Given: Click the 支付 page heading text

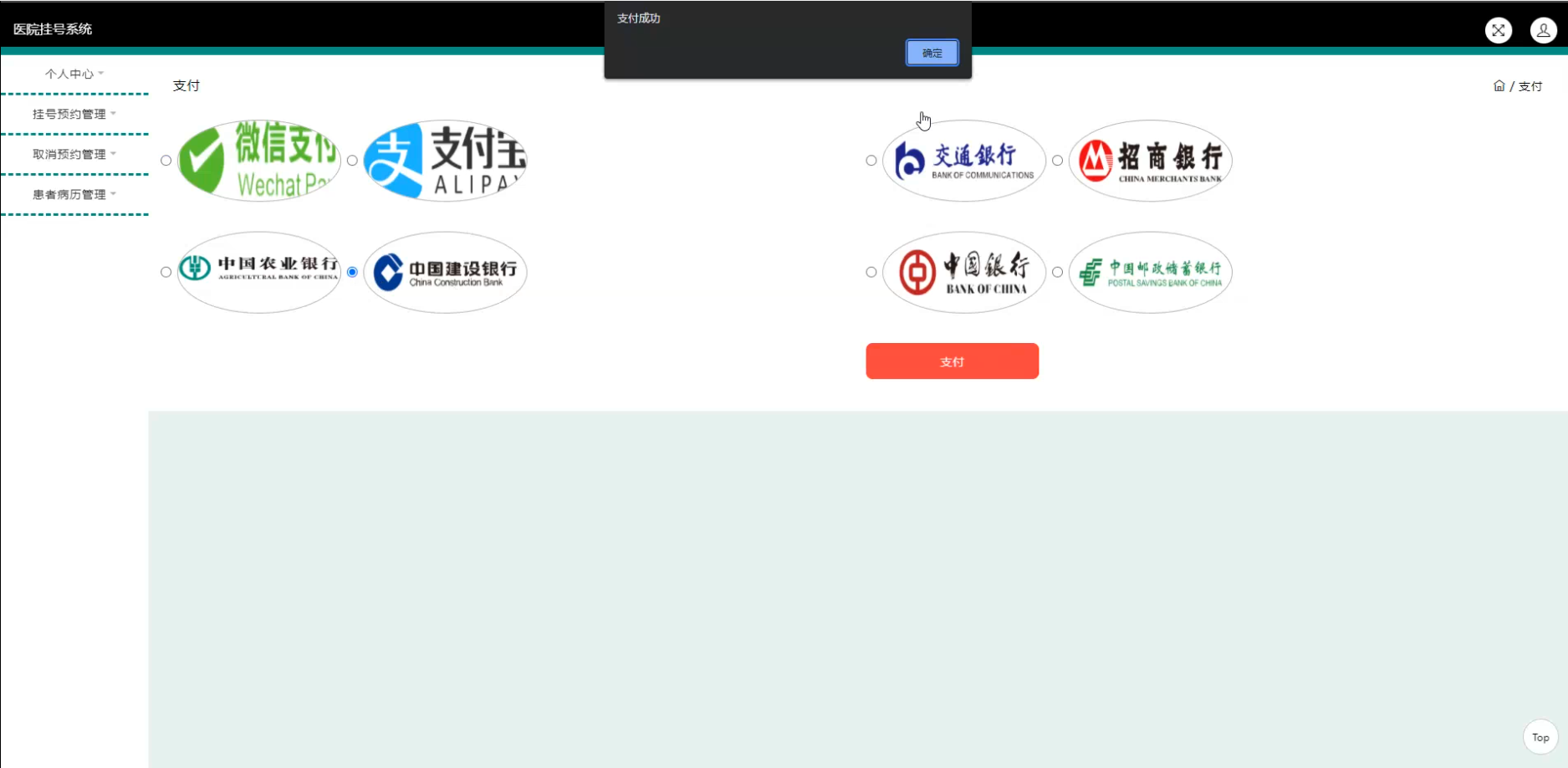Looking at the screenshot, I should tap(186, 85).
